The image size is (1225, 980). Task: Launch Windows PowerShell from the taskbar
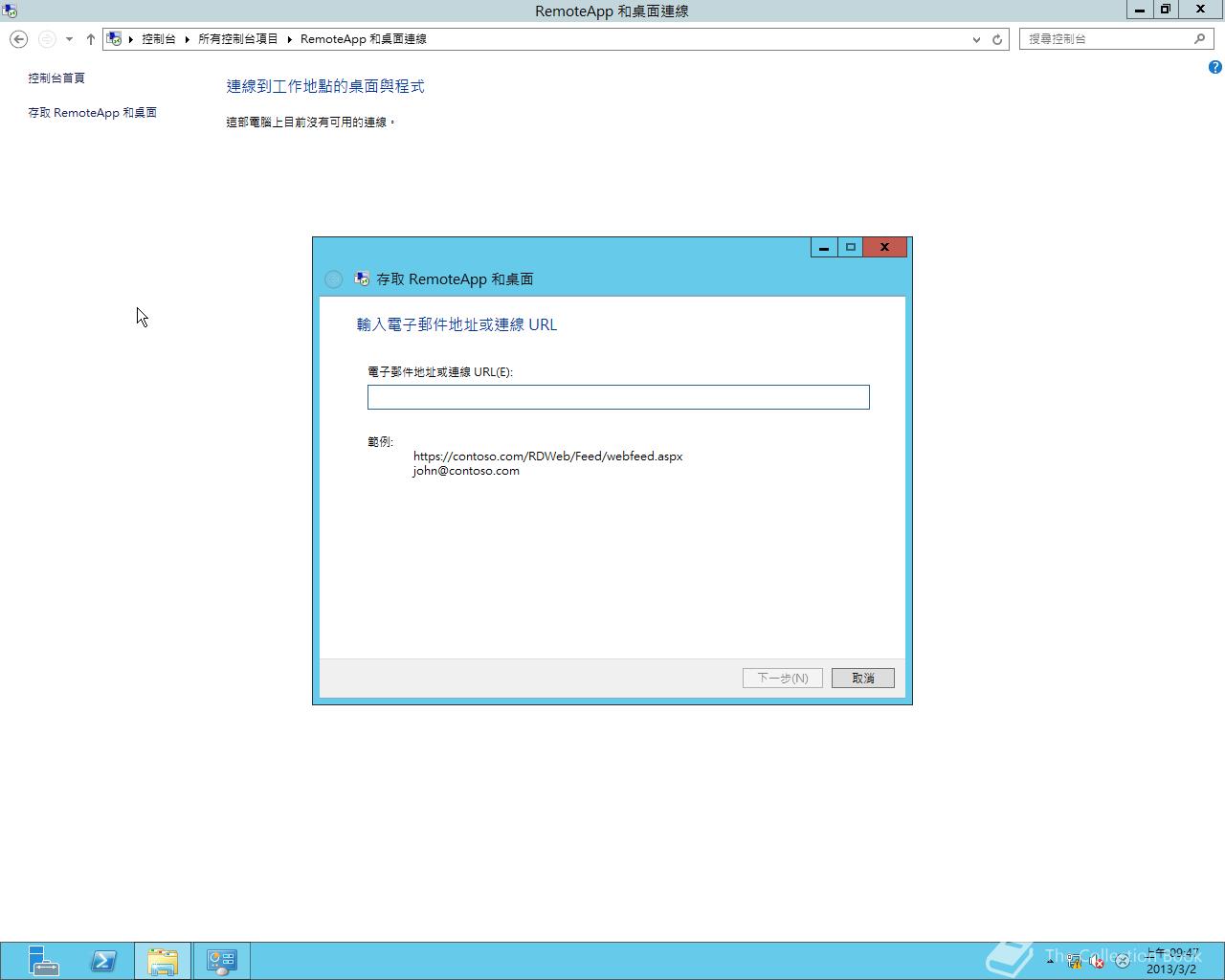pos(103,961)
